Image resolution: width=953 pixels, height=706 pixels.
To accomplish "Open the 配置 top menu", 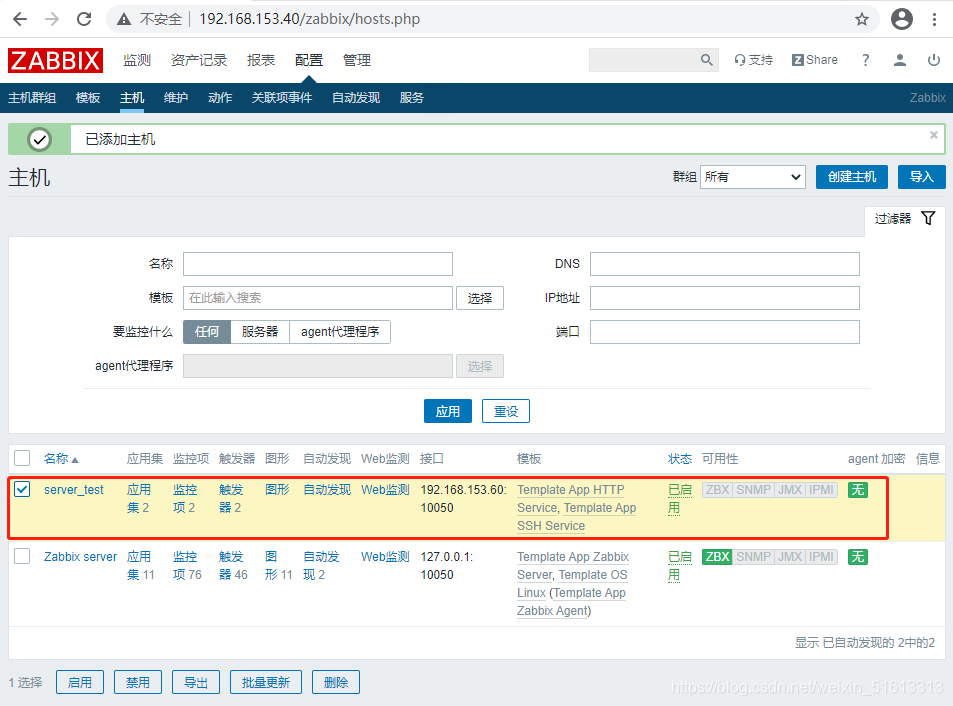I will coord(309,60).
